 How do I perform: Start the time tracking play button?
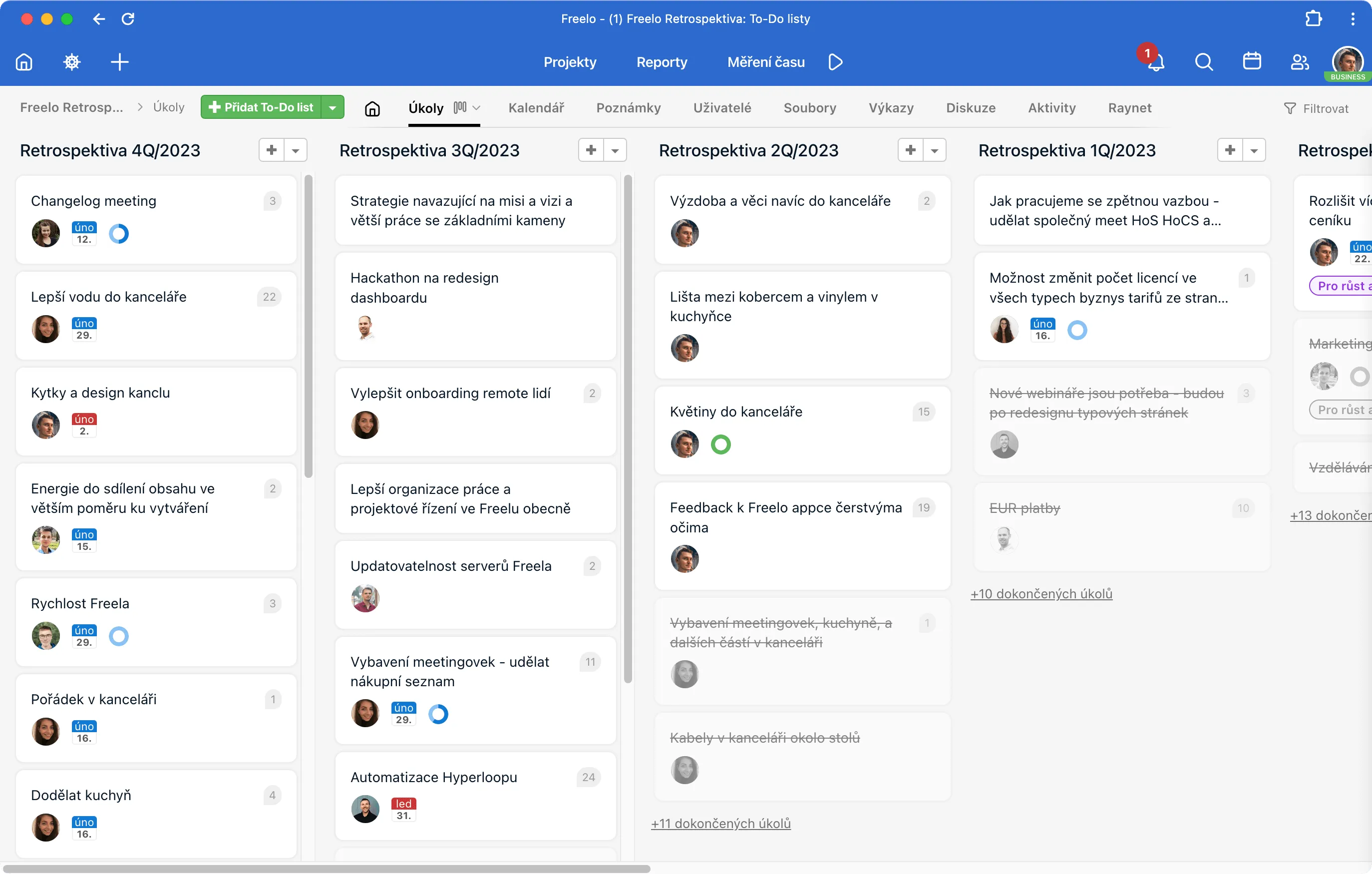(x=835, y=61)
